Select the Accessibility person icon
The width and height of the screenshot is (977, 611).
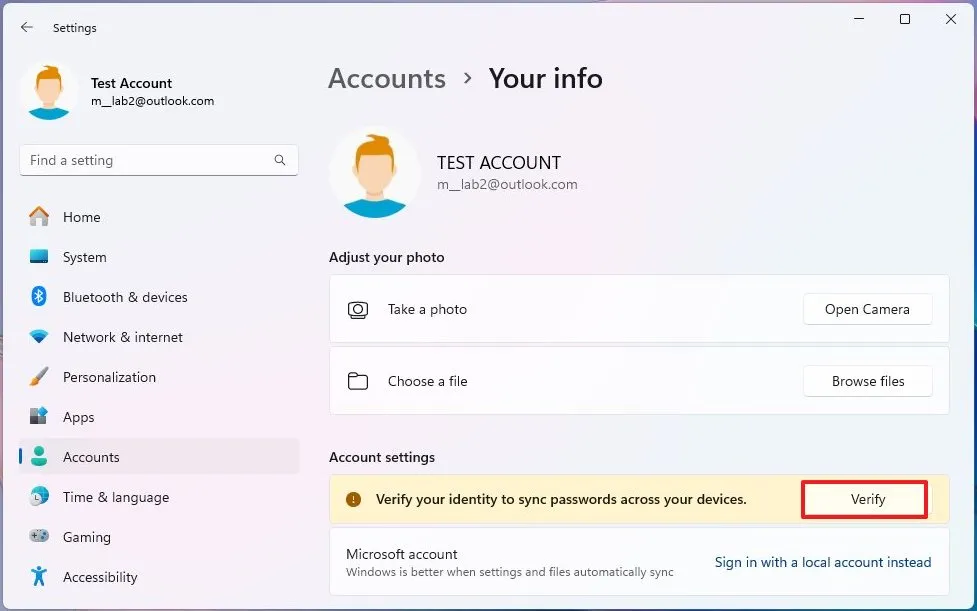(x=40, y=577)
